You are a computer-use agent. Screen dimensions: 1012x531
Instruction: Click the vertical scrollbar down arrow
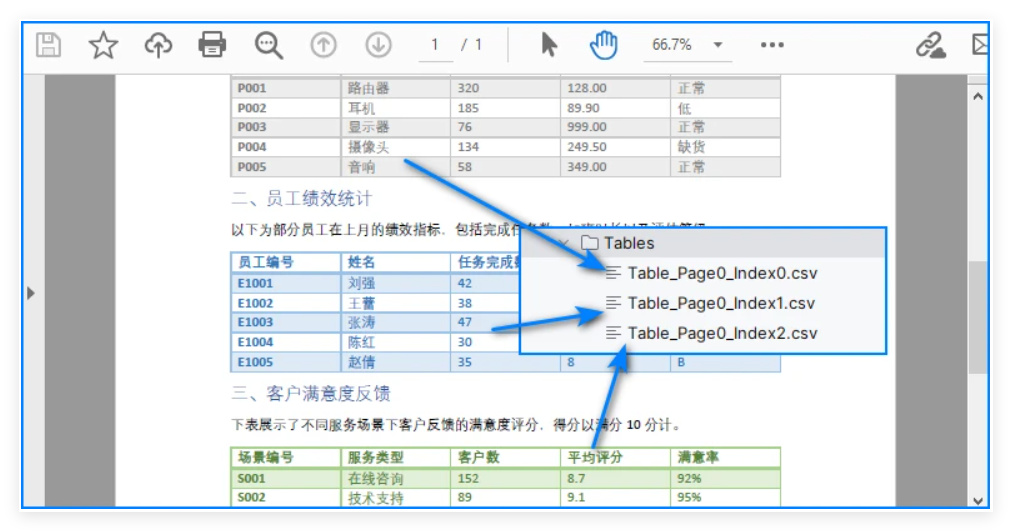click(978, 499)
